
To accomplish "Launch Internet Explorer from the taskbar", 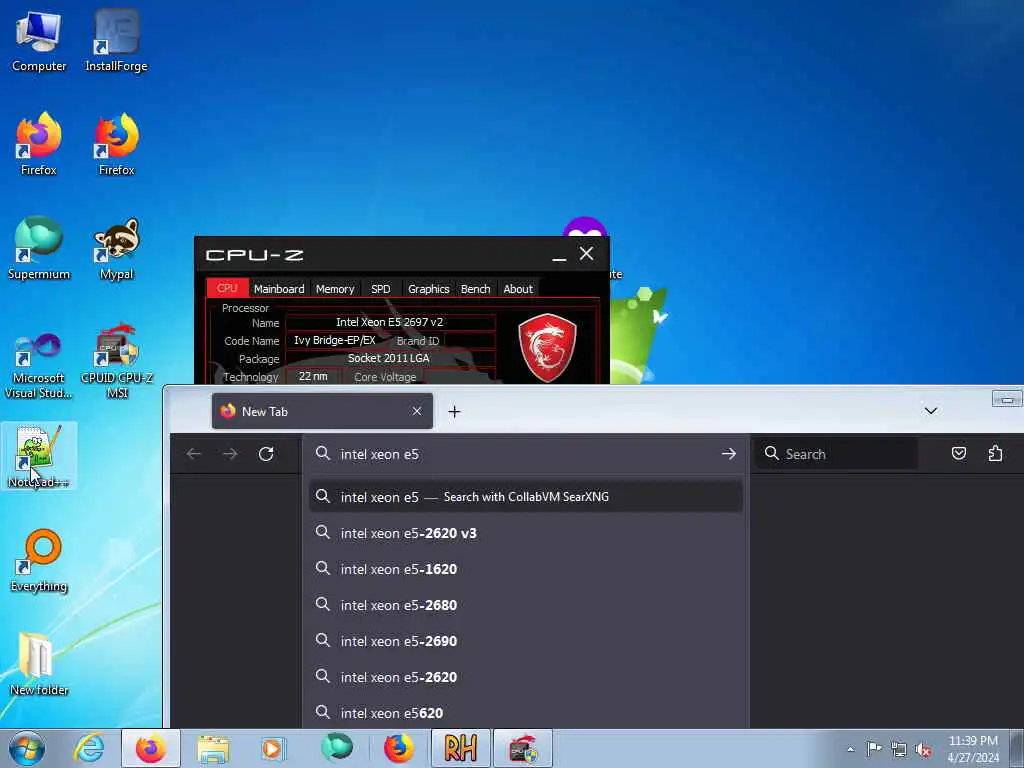I will pyautogui.click(x=89, y=748).
